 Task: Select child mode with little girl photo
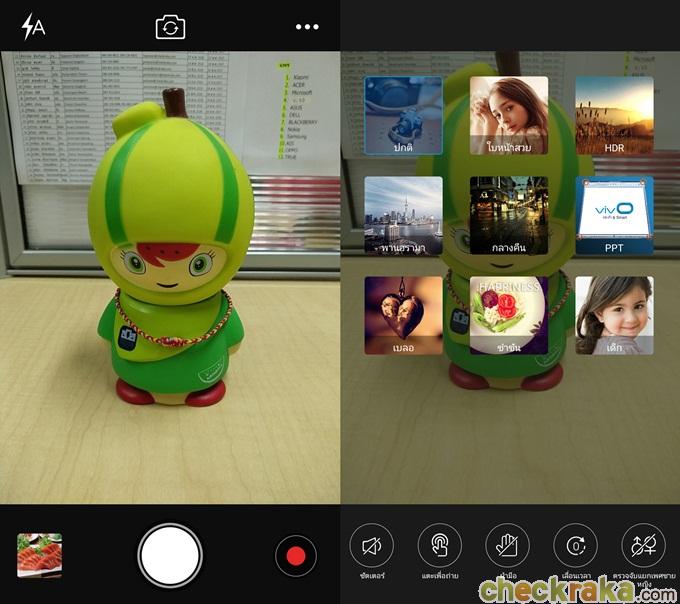click(x=614, y=315)
